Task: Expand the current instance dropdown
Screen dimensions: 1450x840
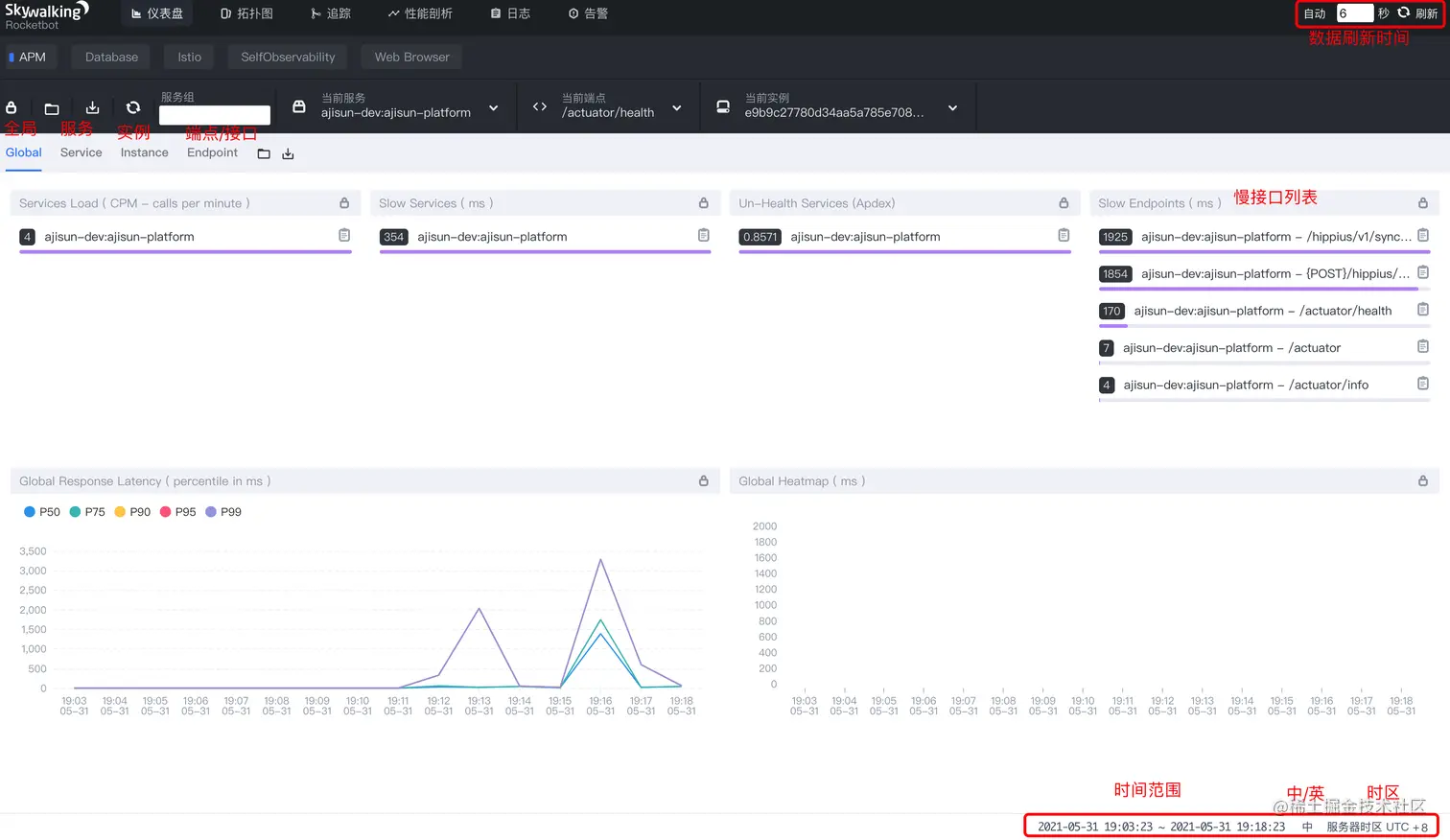Action: (952, 108)
